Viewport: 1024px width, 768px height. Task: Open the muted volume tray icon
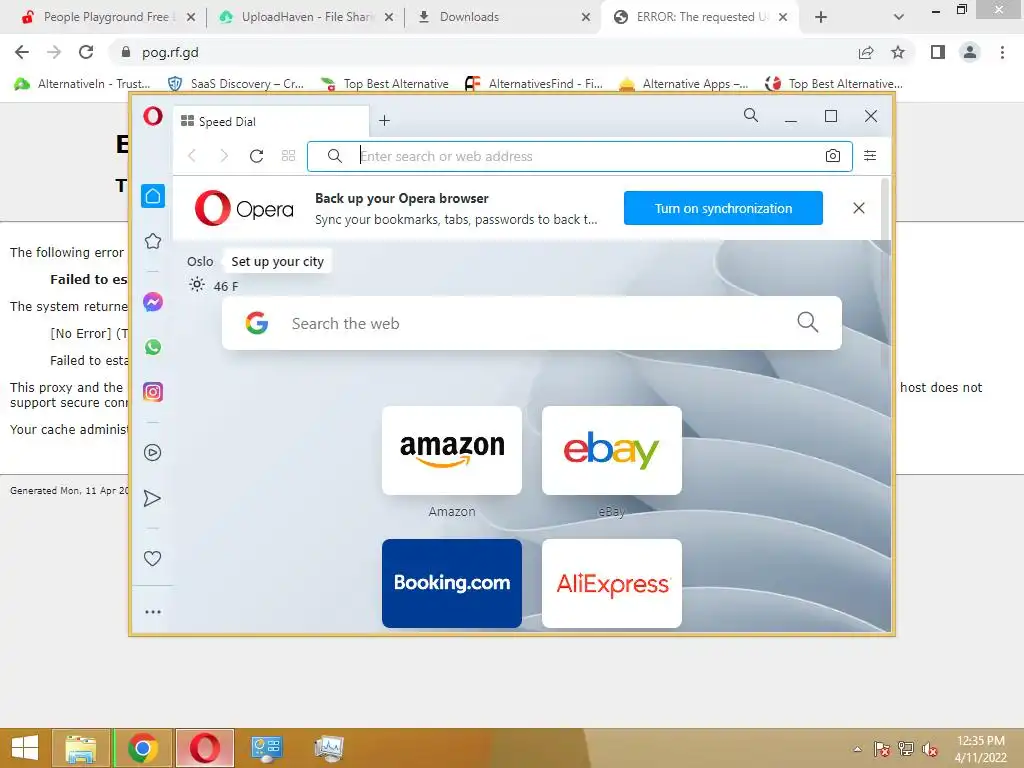[930, 749]
